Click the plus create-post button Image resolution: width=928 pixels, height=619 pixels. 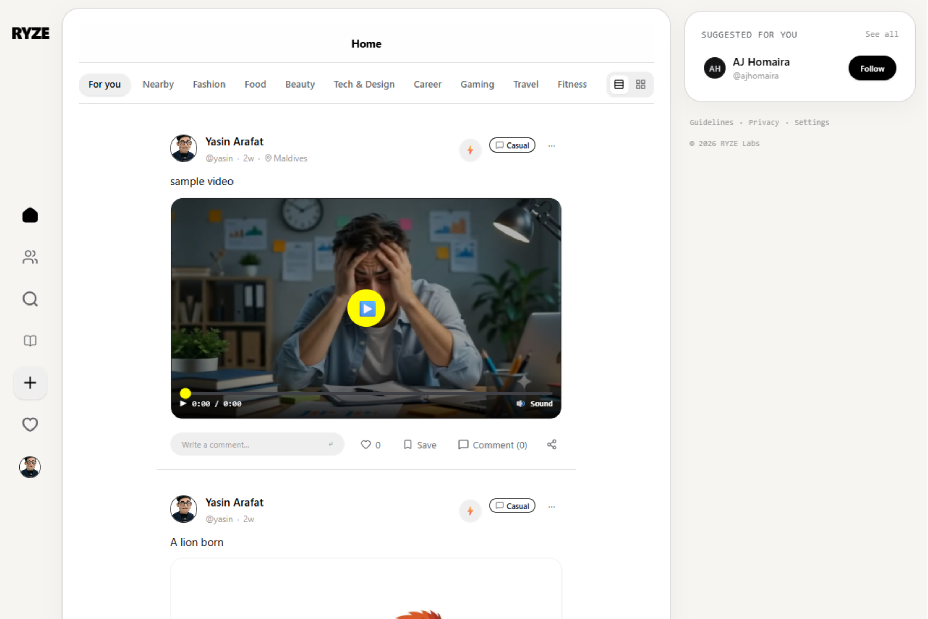point(30,383)
